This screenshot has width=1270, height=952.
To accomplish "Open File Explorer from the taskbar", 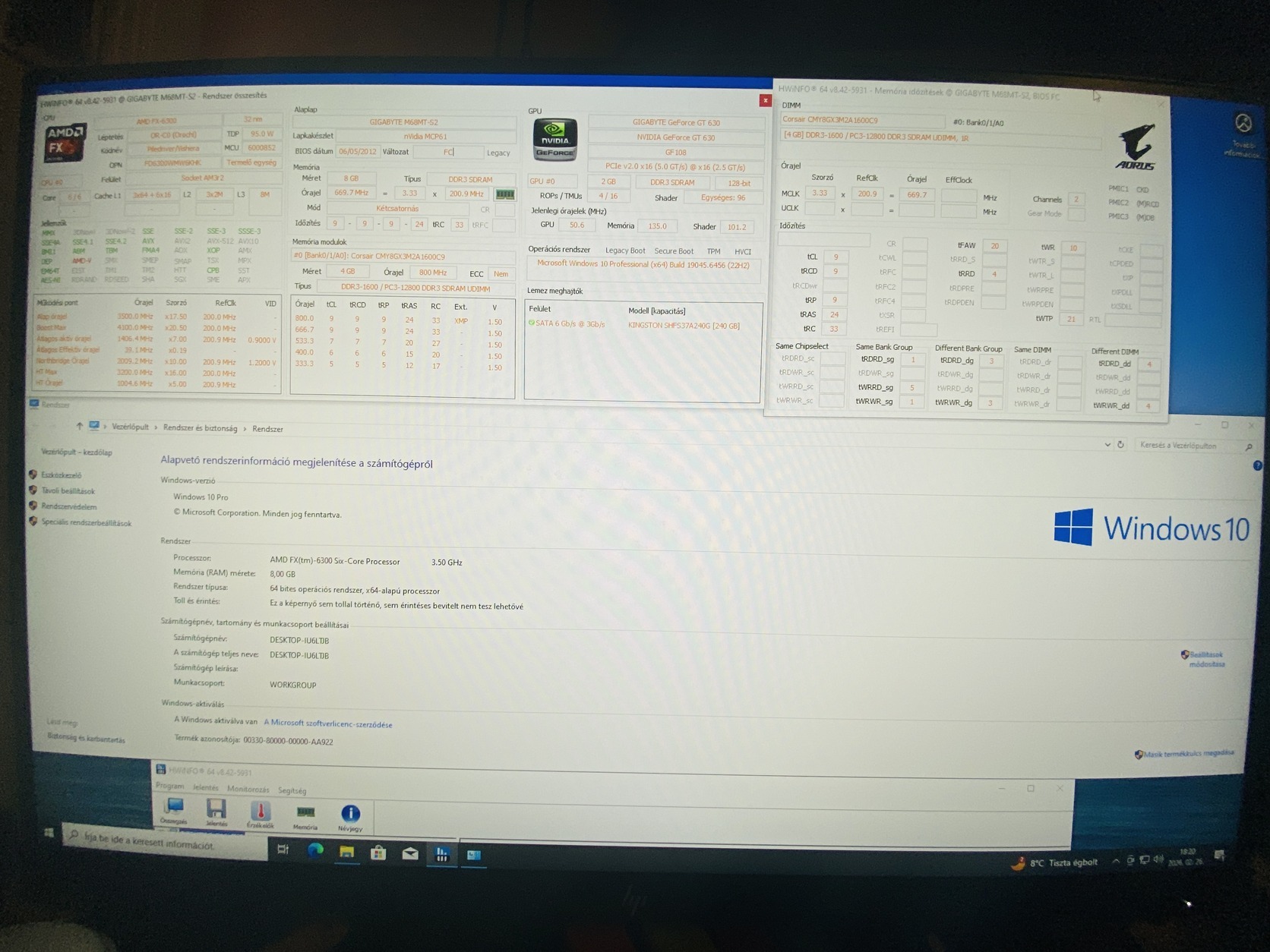I will [x=346, y=852].
